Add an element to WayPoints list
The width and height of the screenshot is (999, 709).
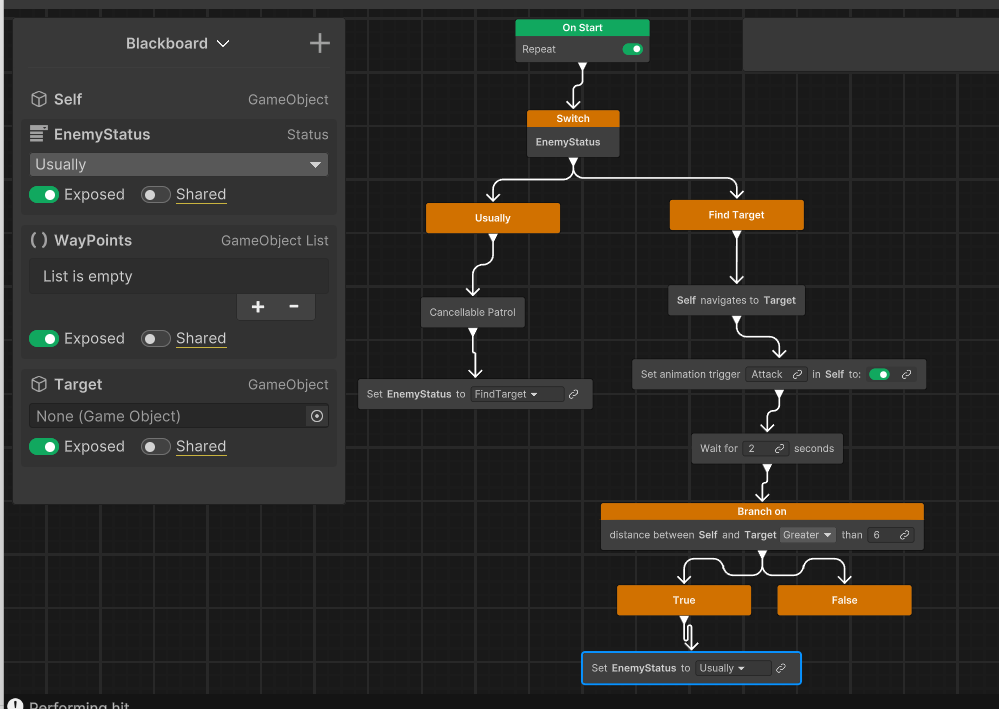click(258, 307)
